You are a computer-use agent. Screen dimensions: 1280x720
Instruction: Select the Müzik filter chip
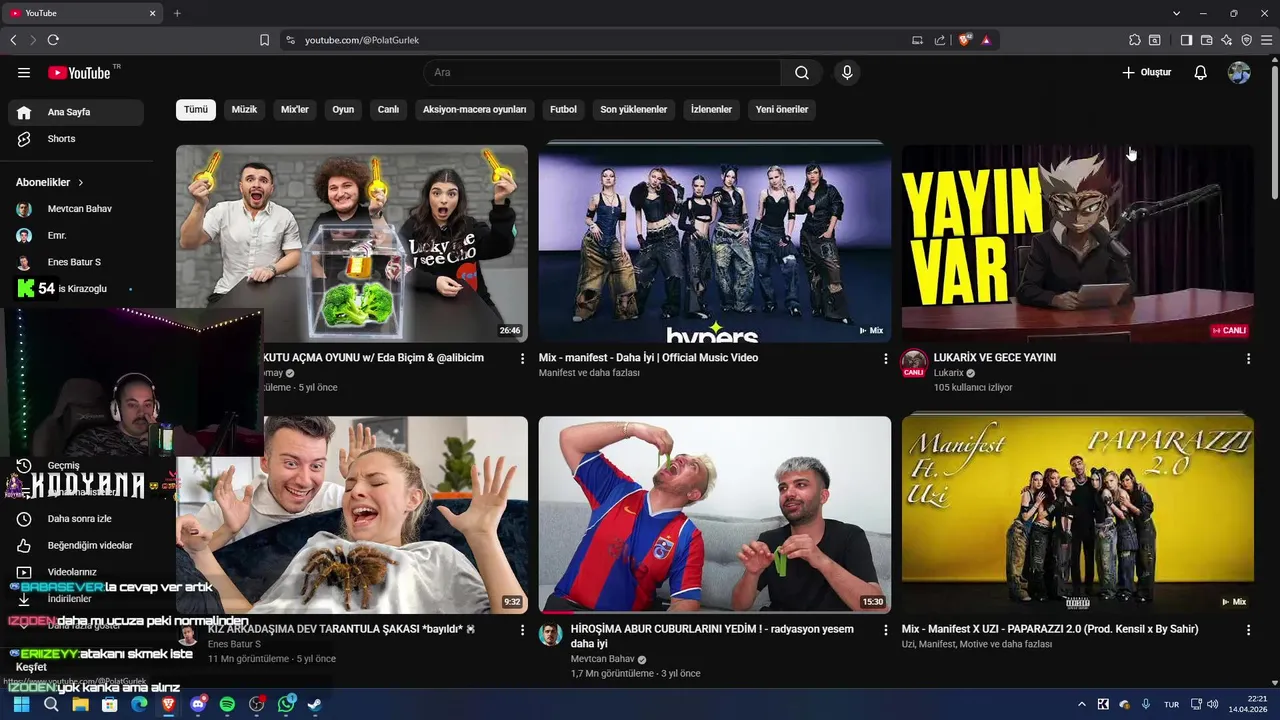click(244, 109)
